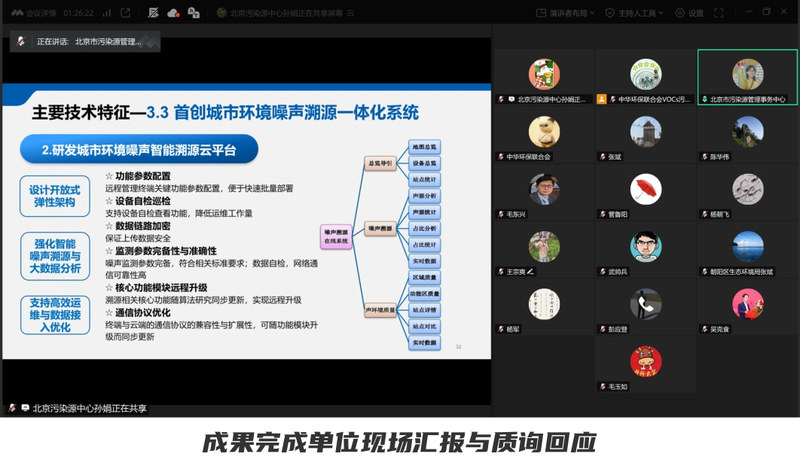The width and height of the screenshot is (800, 469).
Task: Open the 设置 settings menu item
Action: 690,13
